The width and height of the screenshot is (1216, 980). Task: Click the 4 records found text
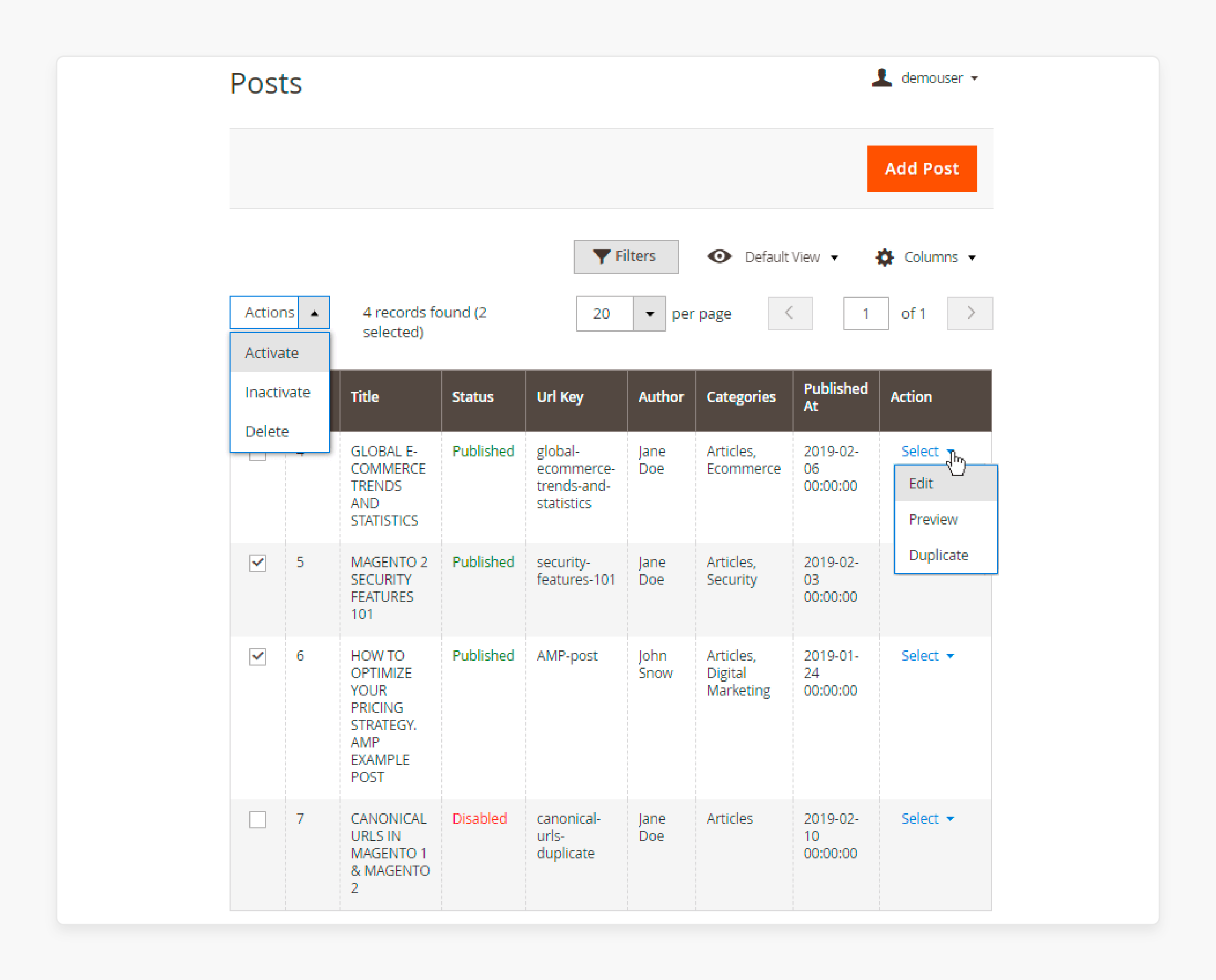[424, 322]
